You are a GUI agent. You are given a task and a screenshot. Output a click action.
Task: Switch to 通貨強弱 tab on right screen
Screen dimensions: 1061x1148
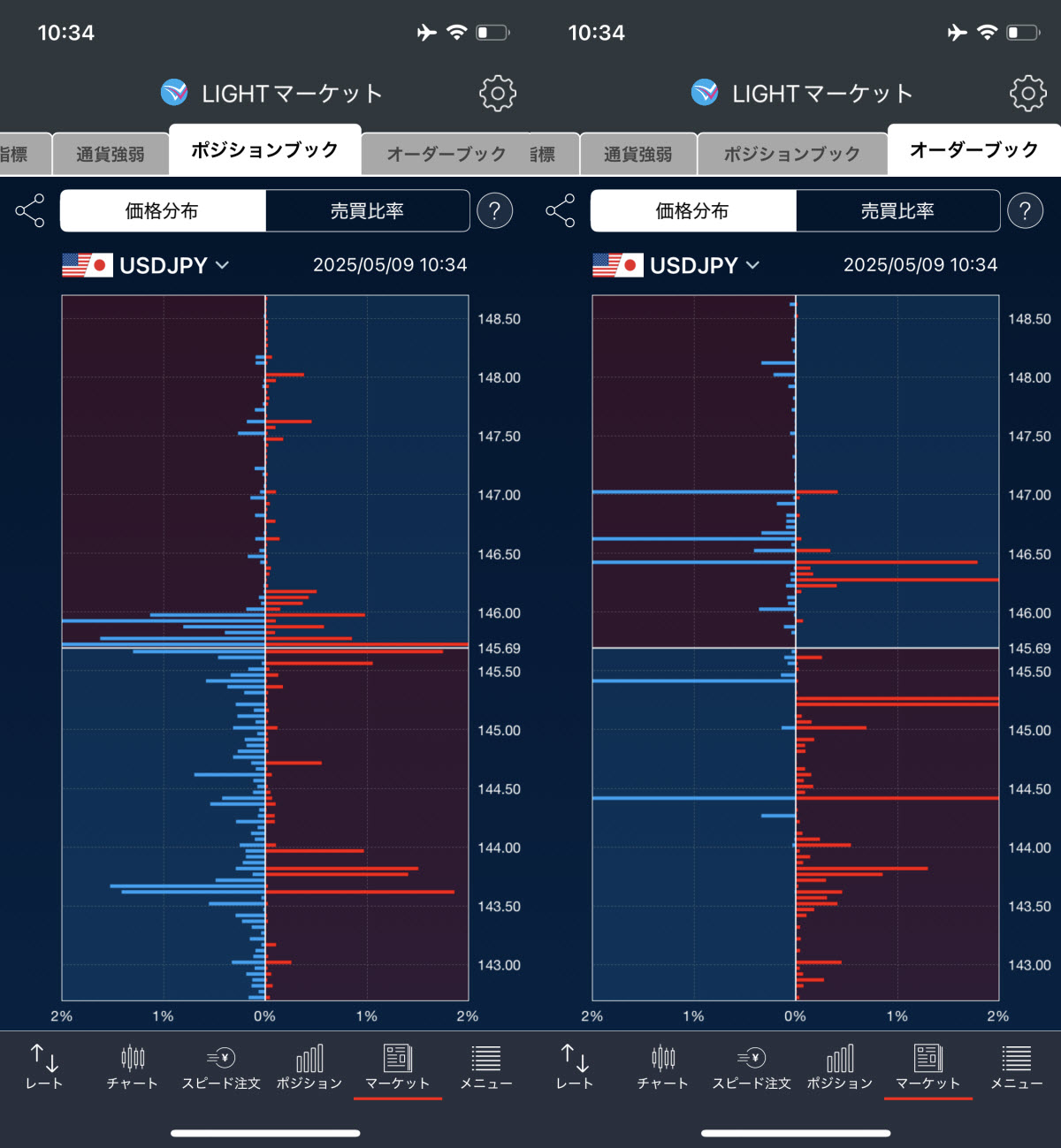pos(638,154)
